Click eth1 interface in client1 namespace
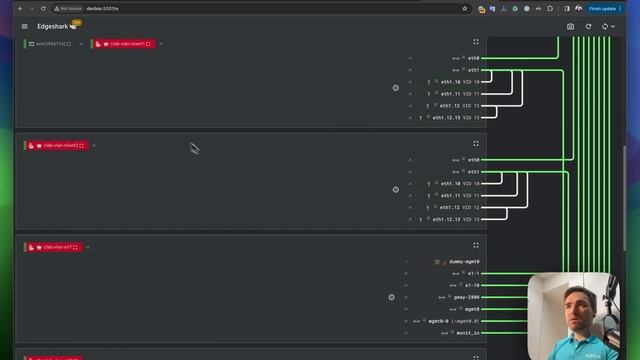640x360 pixels. (x=473, y=70)
